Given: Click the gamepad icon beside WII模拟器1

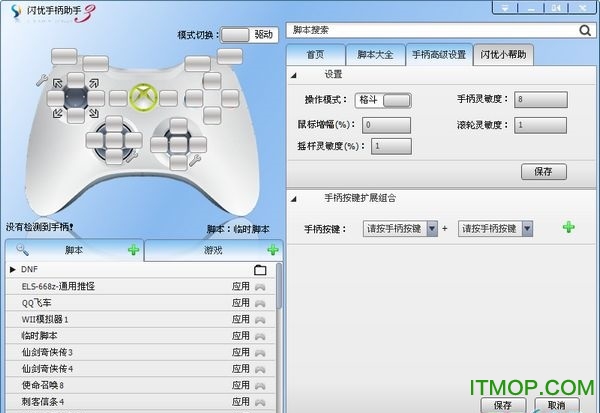Looking at the screenshot, I should click(x=260, y=320).
